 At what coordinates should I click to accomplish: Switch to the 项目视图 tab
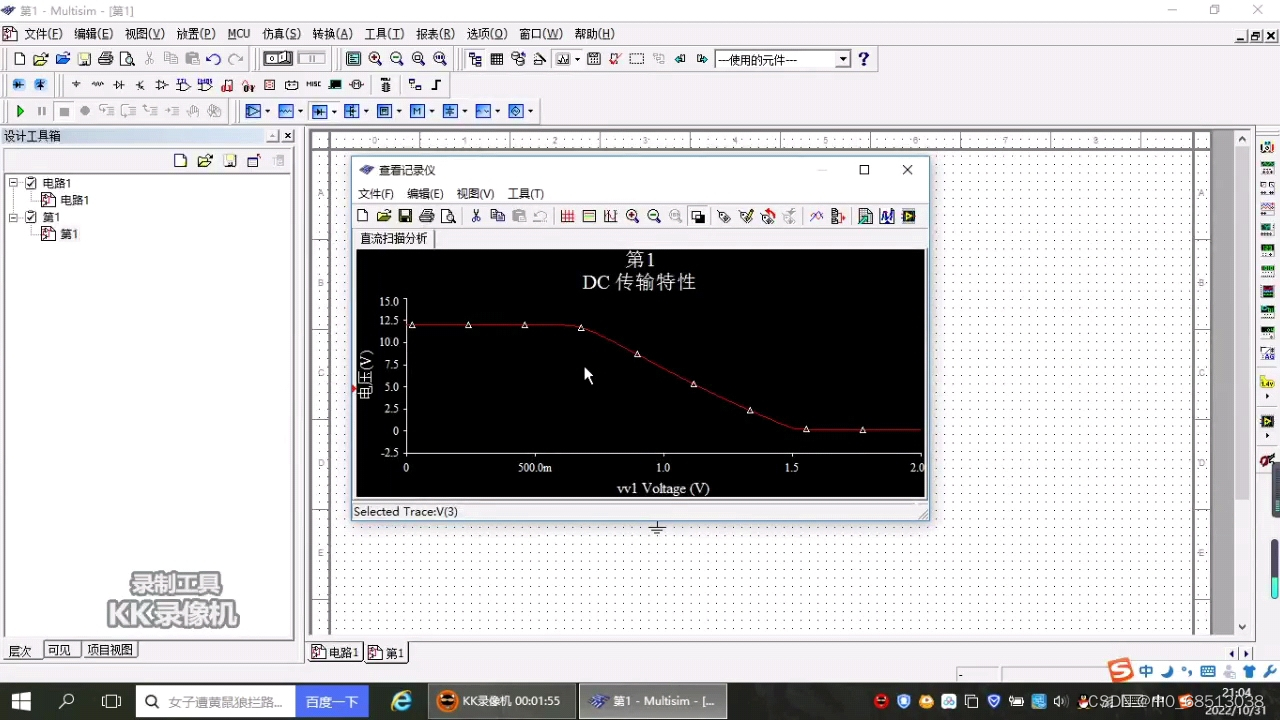[110, 650]
